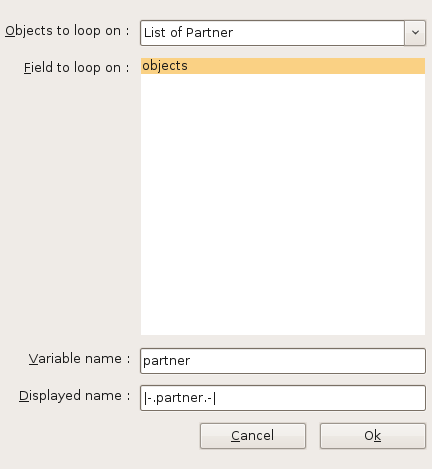Click the chevron beside List of Partner
The image size is (432, 469).
pyautogui.click(x=415, y=33)
